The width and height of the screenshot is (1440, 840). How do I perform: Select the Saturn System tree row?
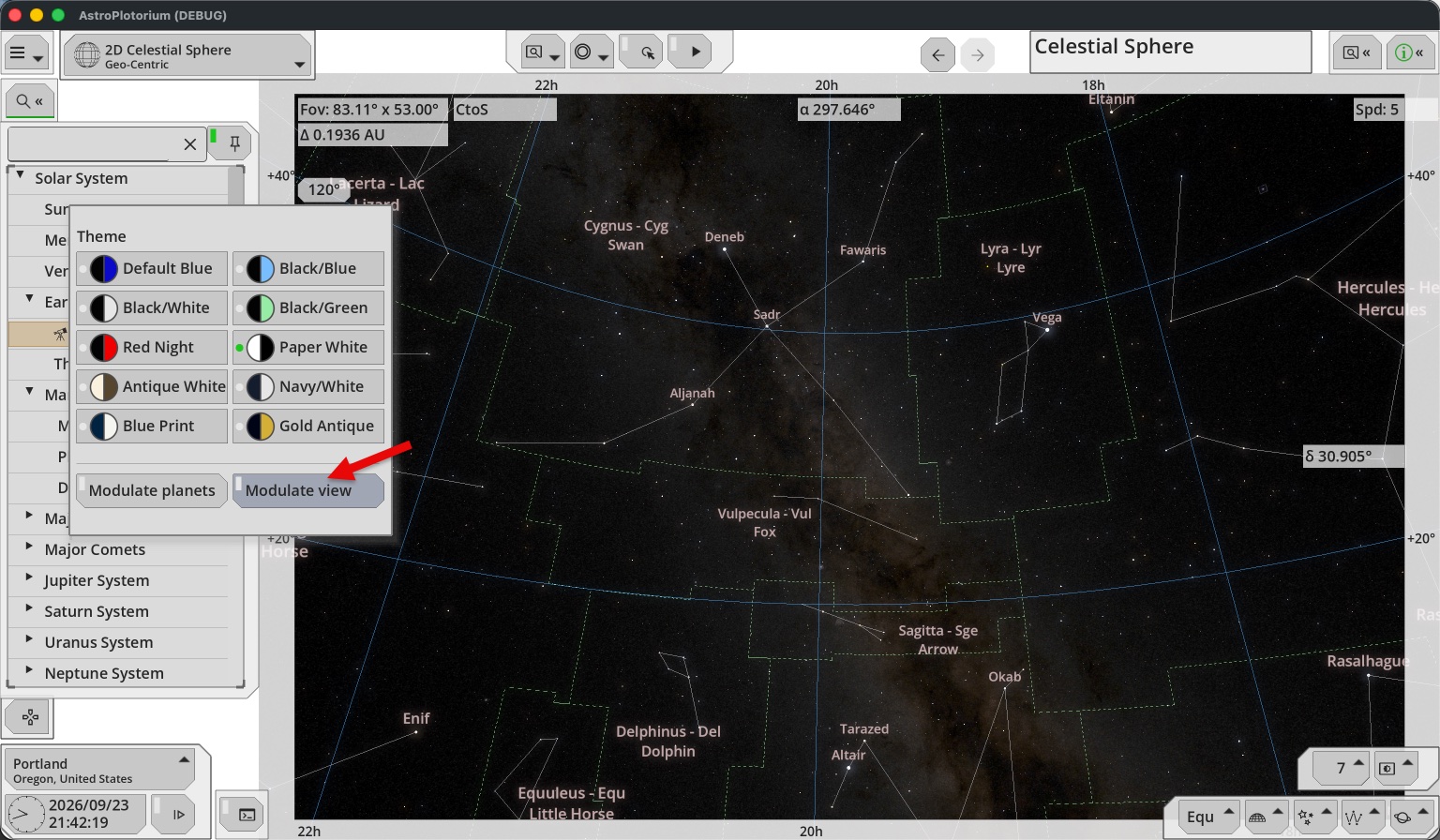[118, 611]
